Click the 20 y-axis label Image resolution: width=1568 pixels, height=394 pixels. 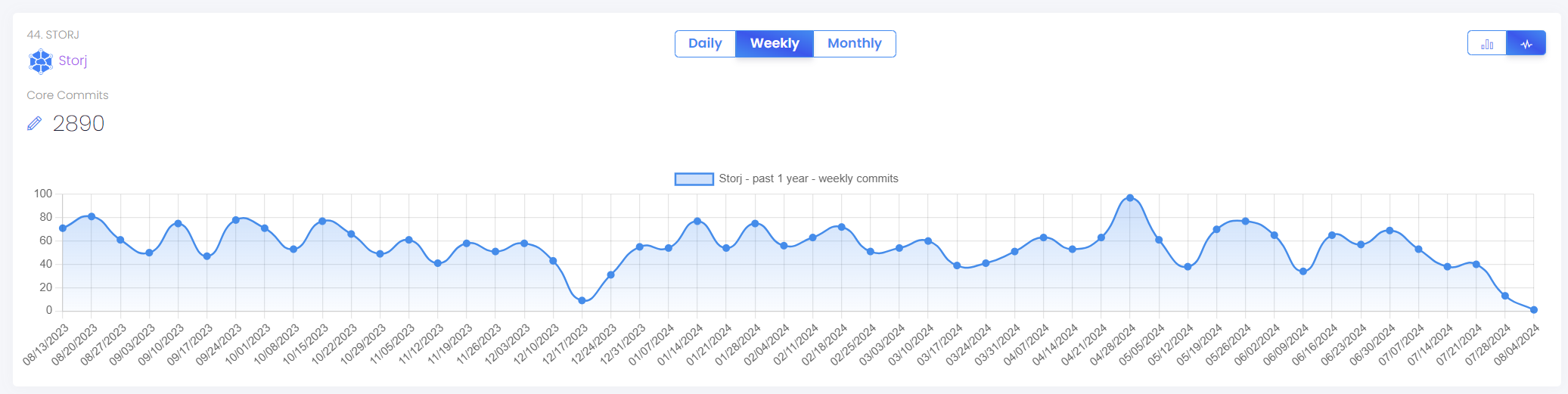(x=46, y=287)
